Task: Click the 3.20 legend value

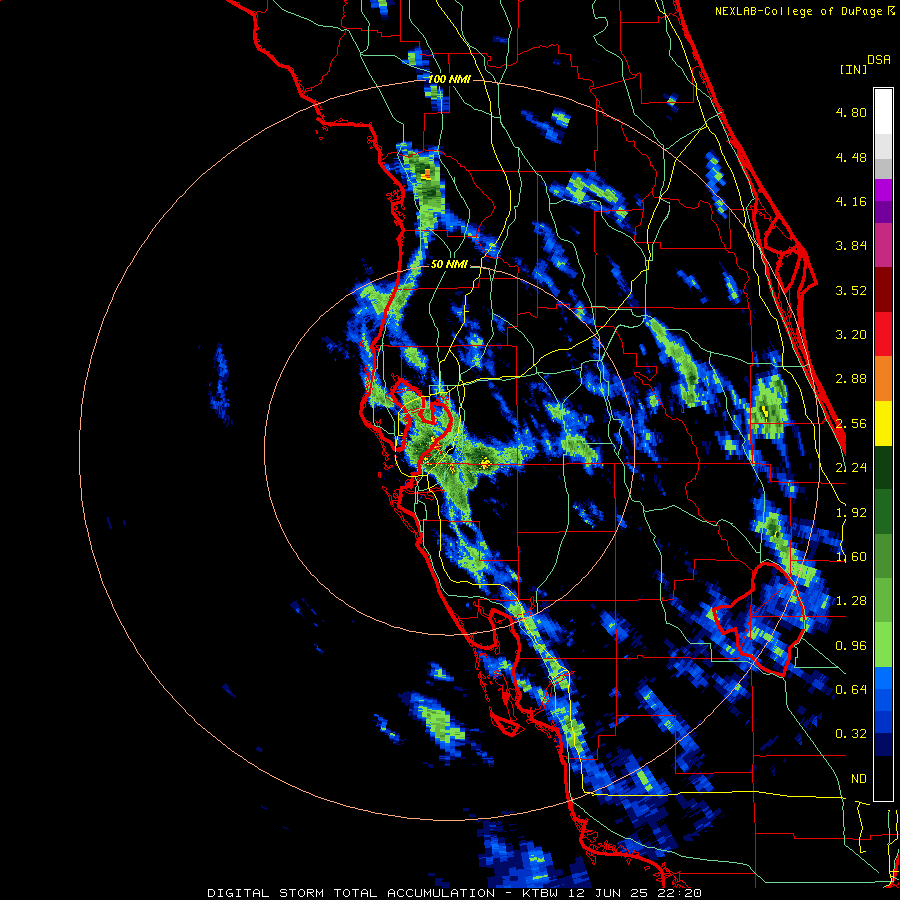Action: tap(851, 335)
